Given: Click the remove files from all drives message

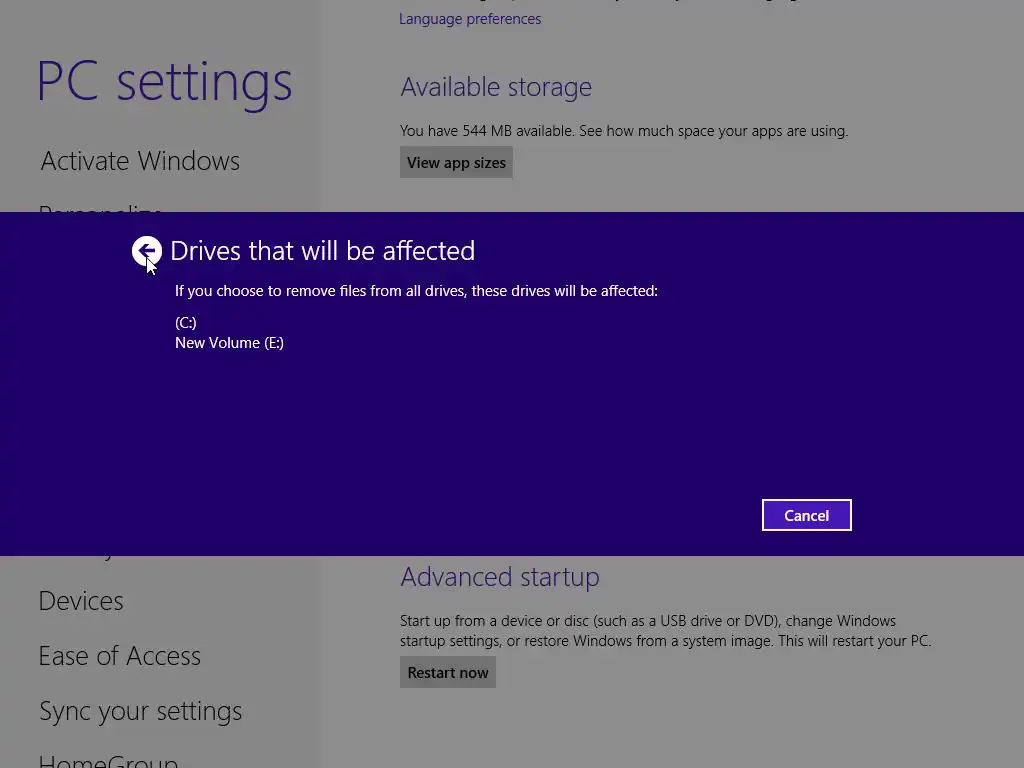Looking at the screenshot, I should (416, 291).
